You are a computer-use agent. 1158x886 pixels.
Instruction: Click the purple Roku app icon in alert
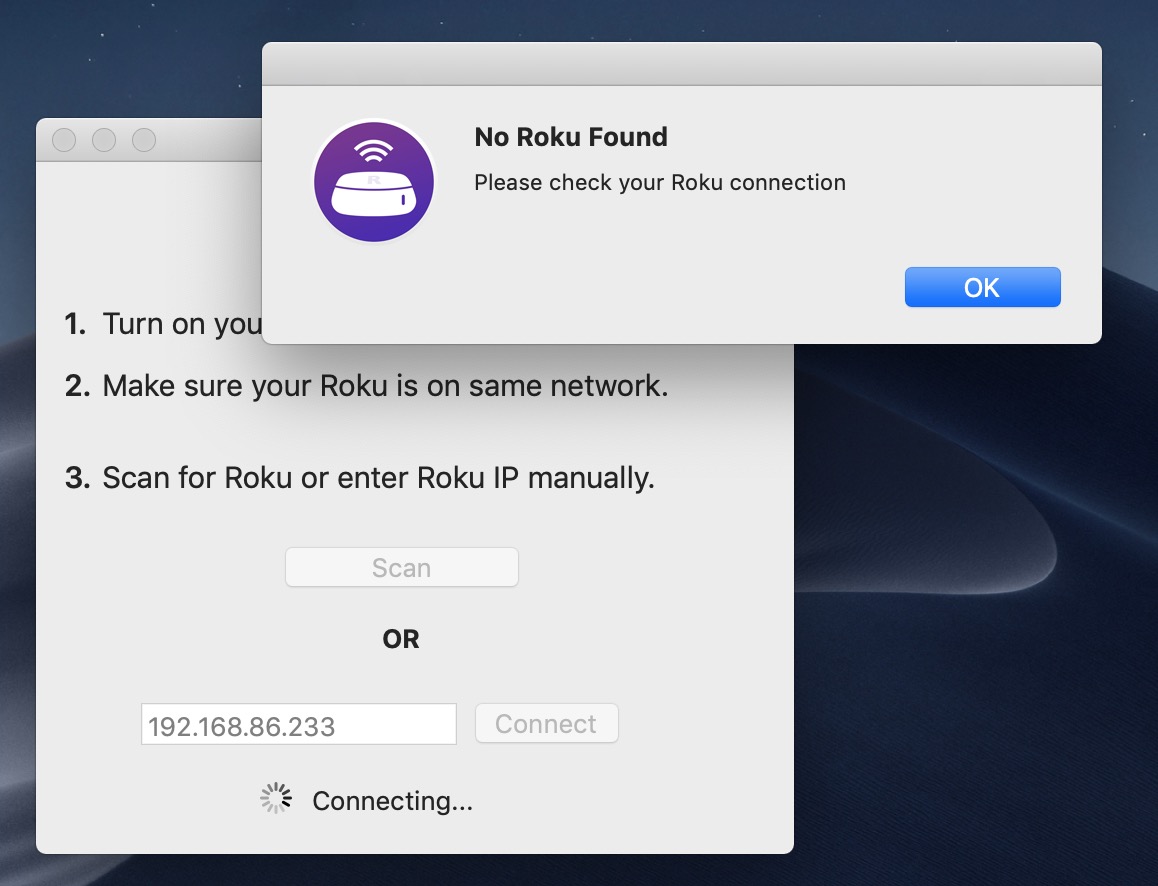374,182
